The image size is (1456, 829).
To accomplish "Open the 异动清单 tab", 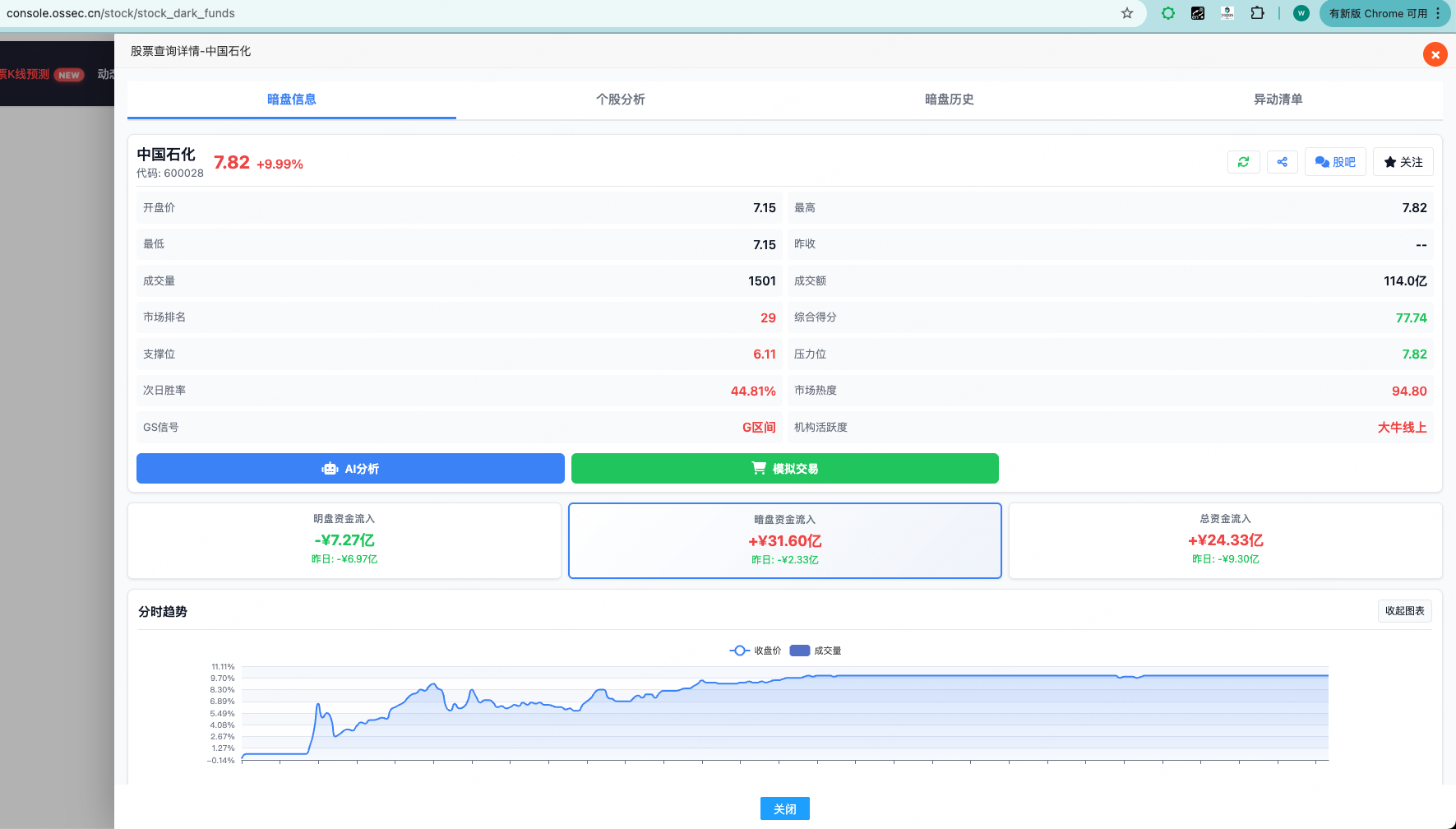I will click(x=1278, y=100).
